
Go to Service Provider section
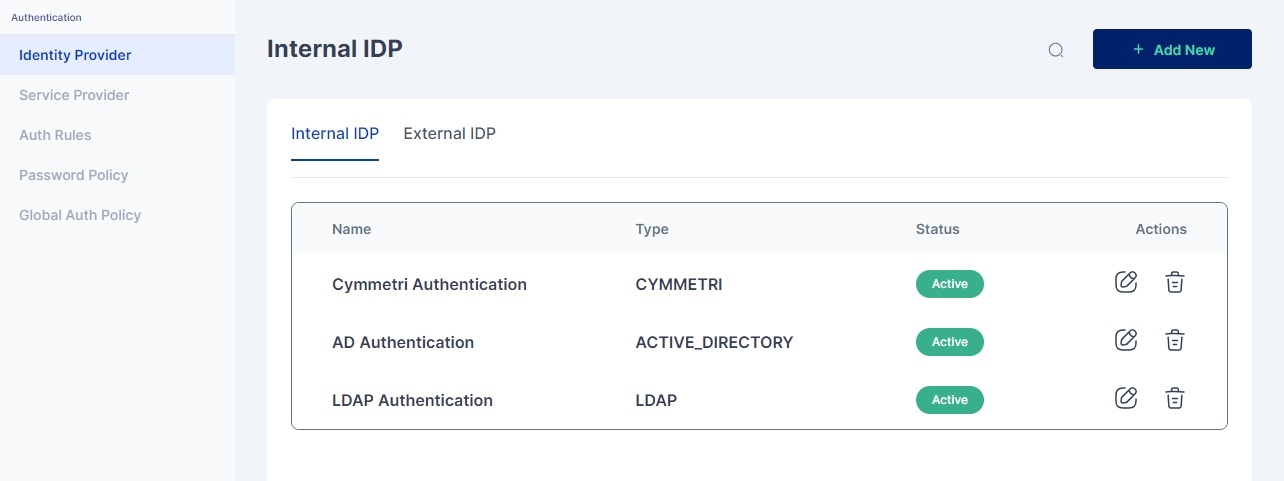click(x=74, y=95)
